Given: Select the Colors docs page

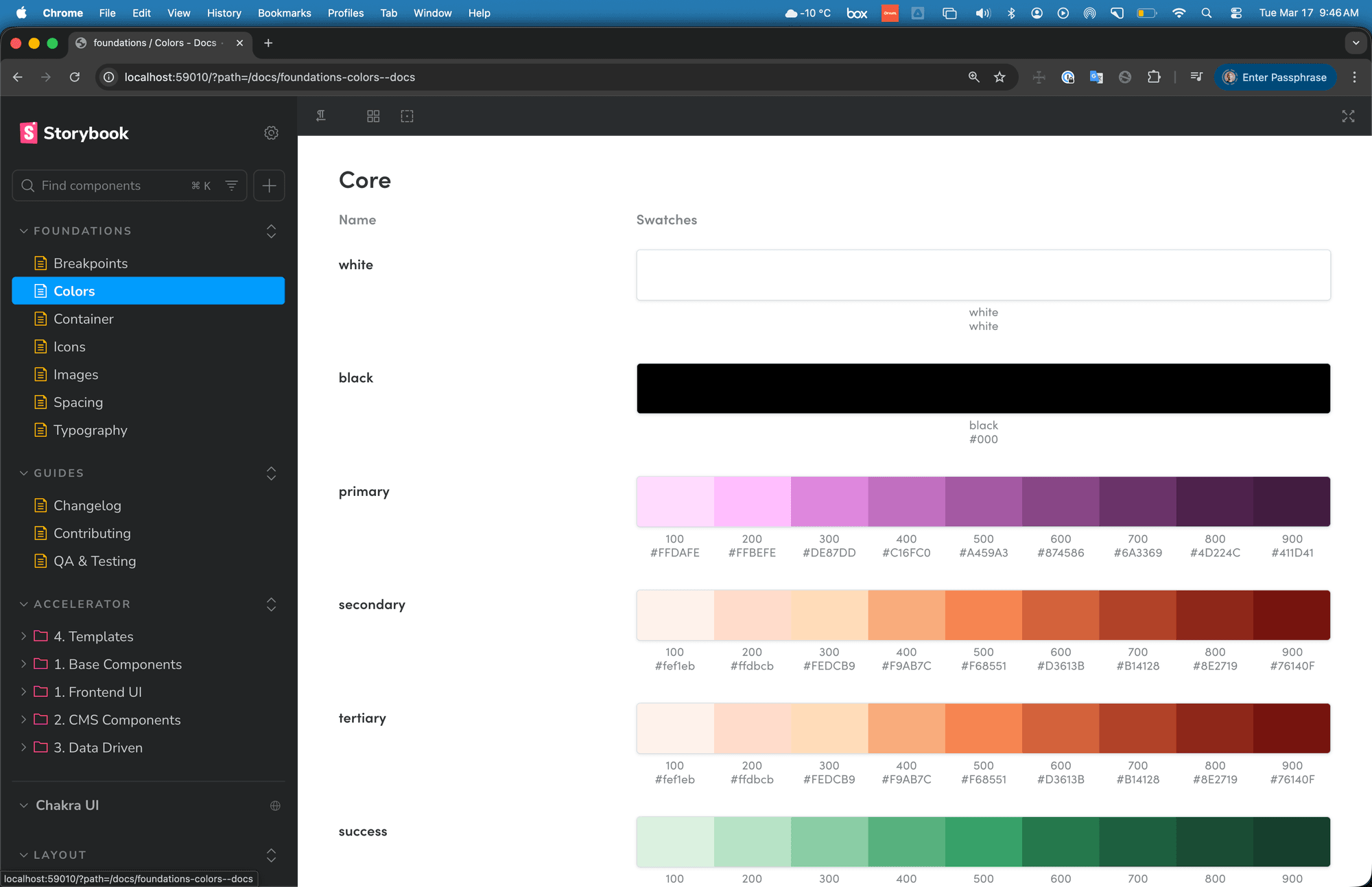Looking at the screenshot, I should (x=148, y=291).
